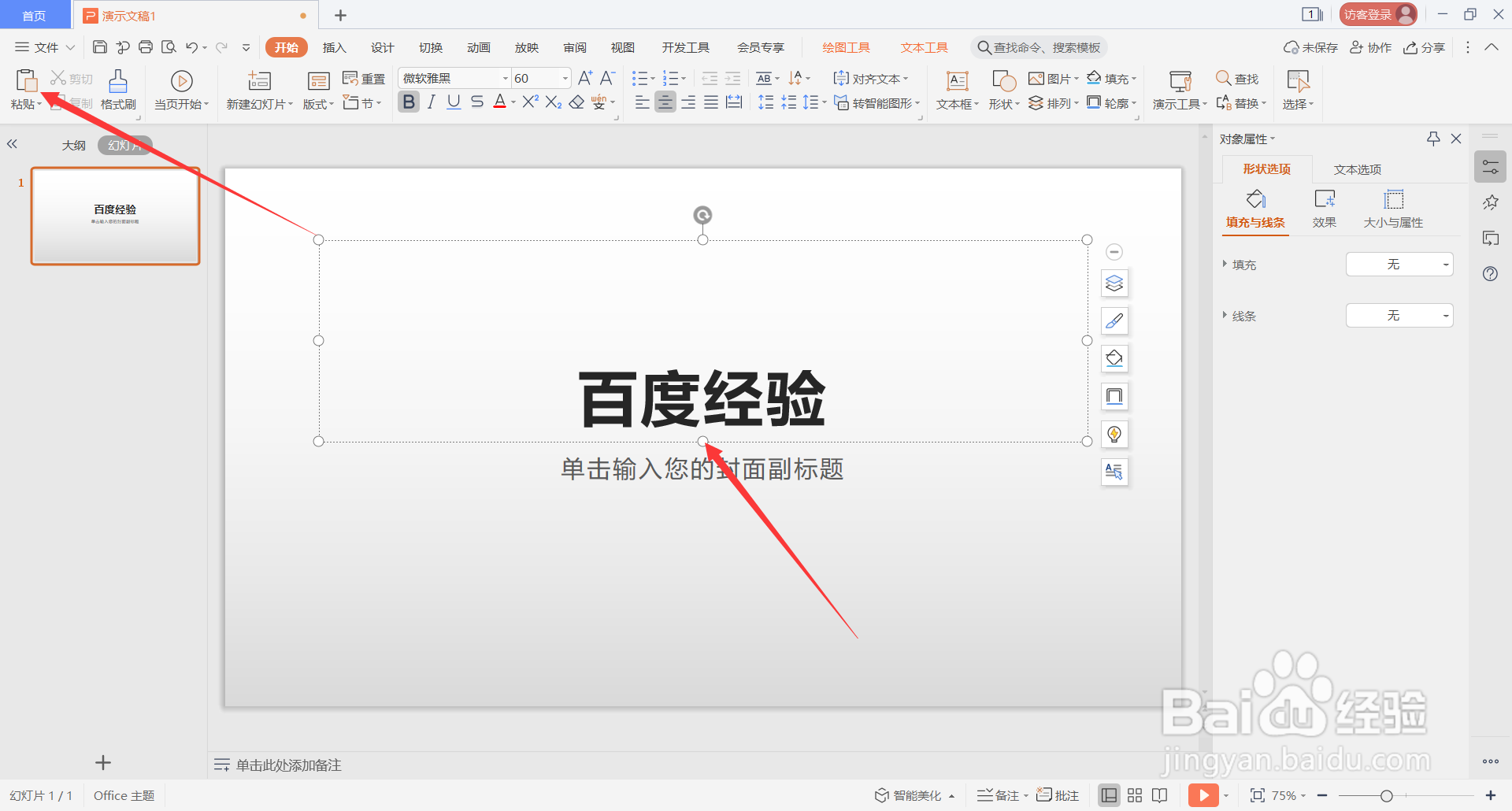Toggle Strikethrough formatting

click(x=476, y=102)
